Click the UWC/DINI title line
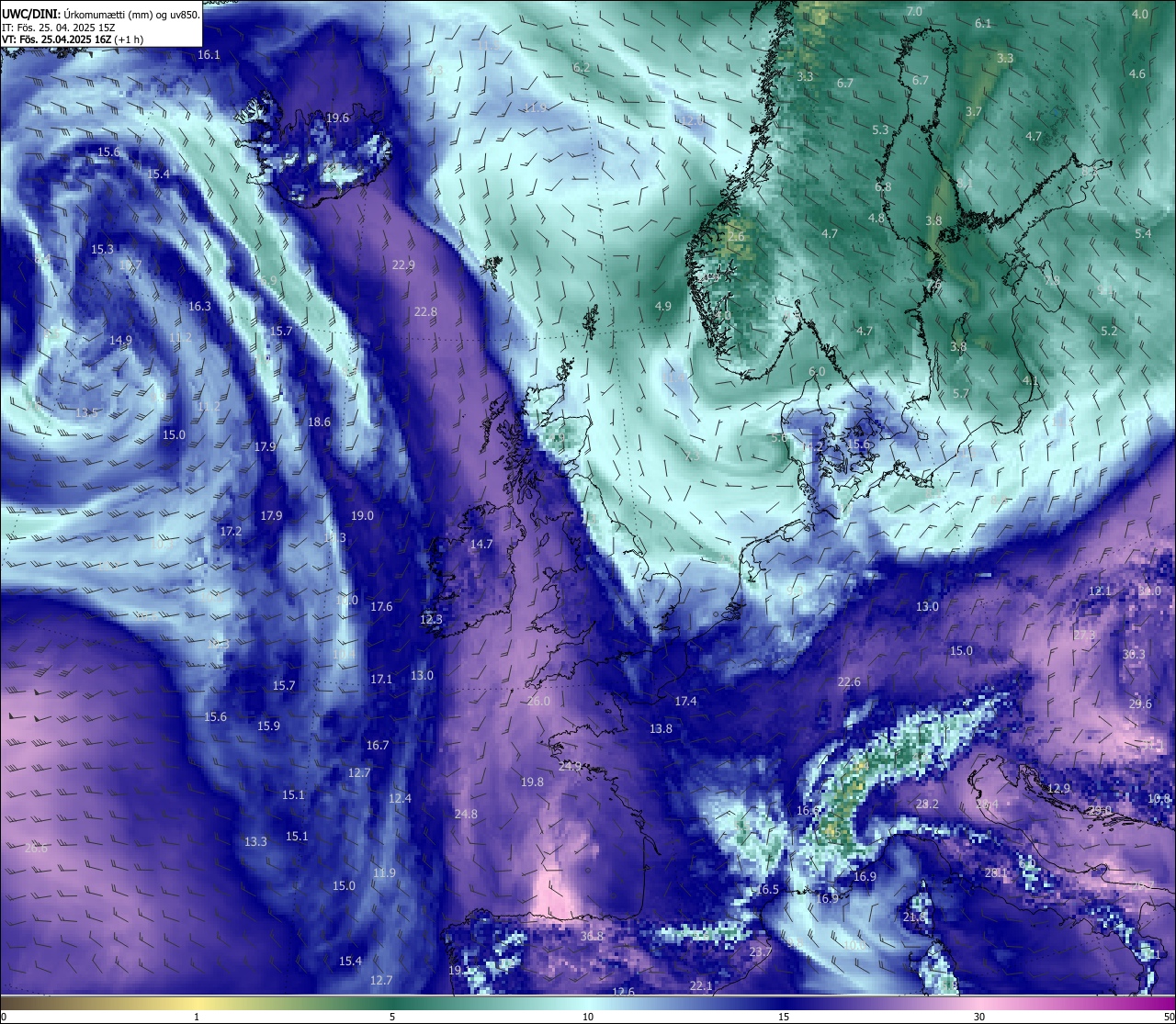This screenshot has height=1024, width=1176. 100,14
